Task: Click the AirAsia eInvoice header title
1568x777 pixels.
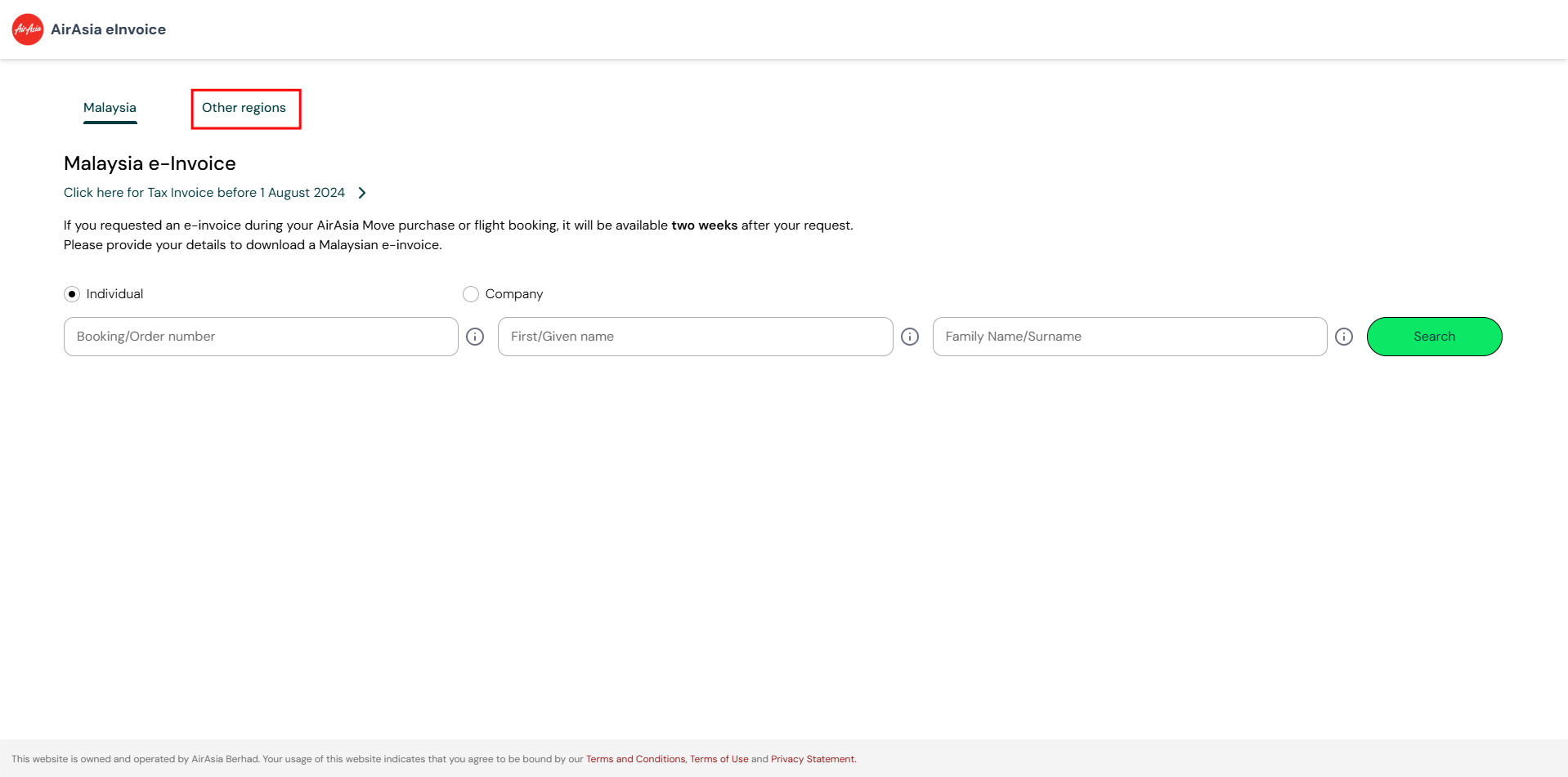Action: (x=109, y=29)
